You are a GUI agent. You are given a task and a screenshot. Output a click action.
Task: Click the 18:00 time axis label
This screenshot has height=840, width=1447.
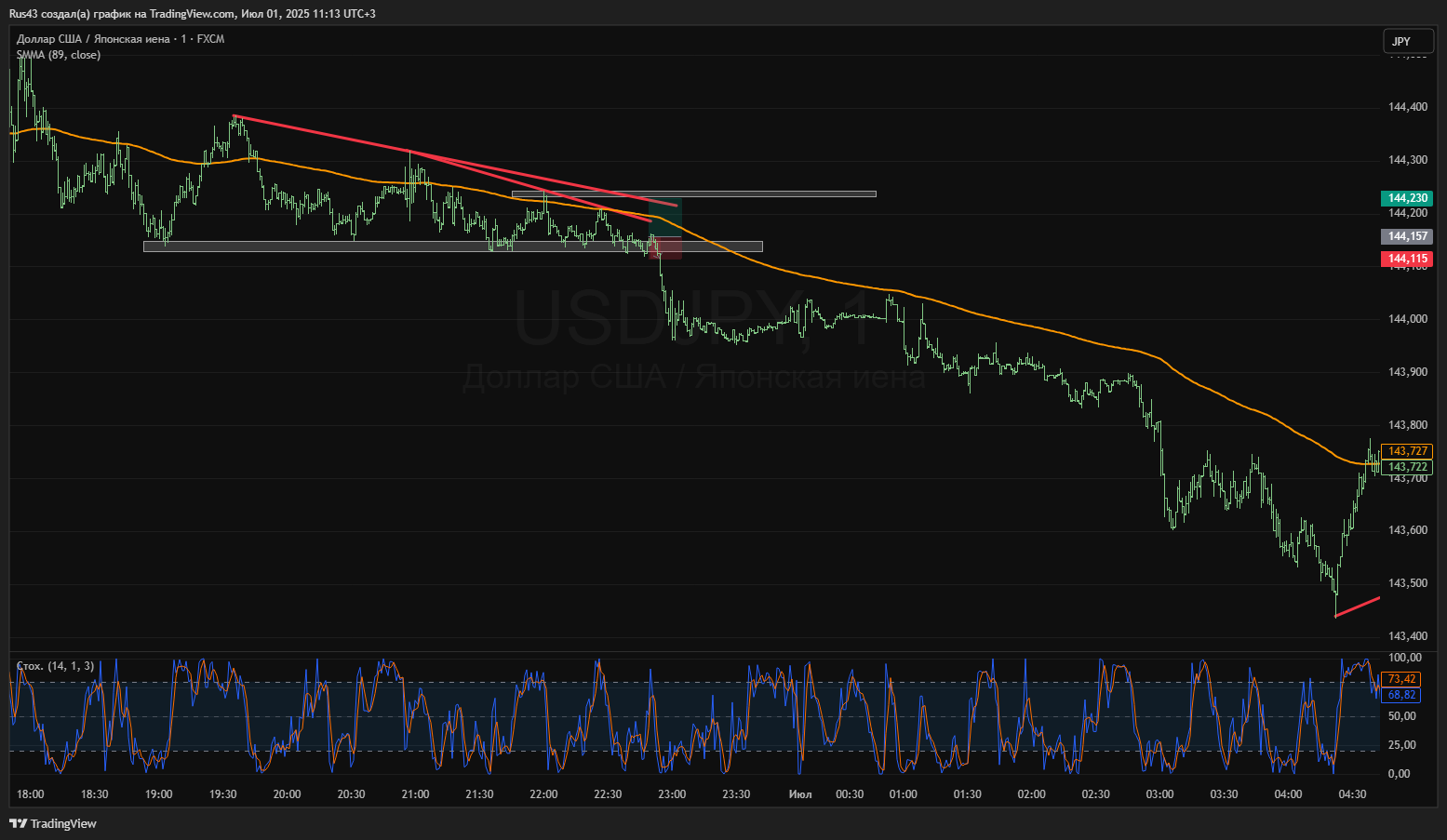(31, 794)
